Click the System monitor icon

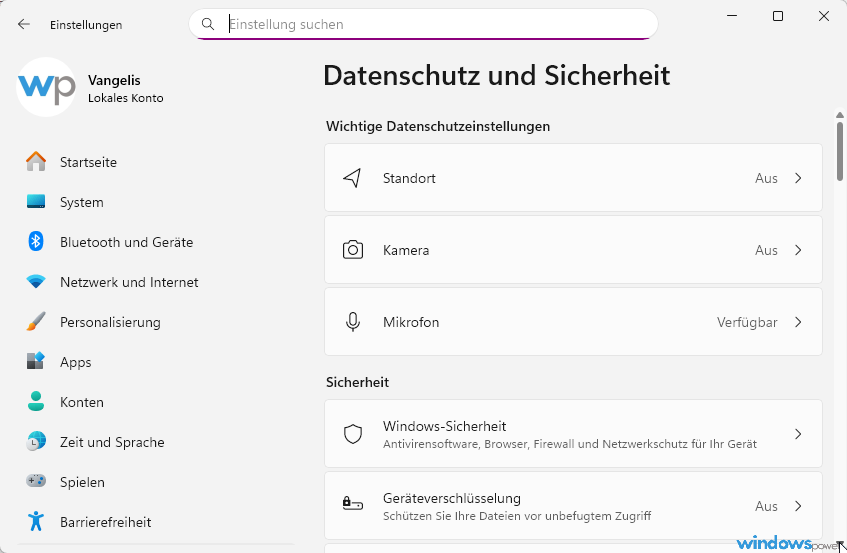(36, 201)
